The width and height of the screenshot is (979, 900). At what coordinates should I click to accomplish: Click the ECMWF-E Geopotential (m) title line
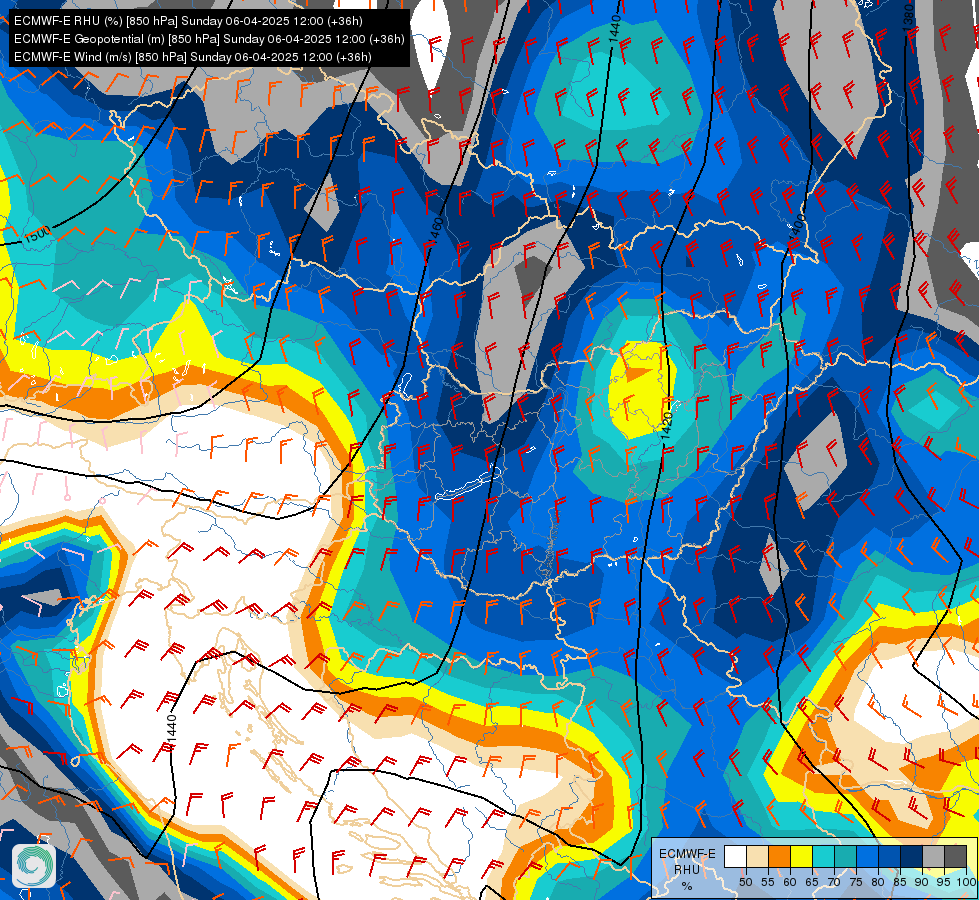[209, 39]
